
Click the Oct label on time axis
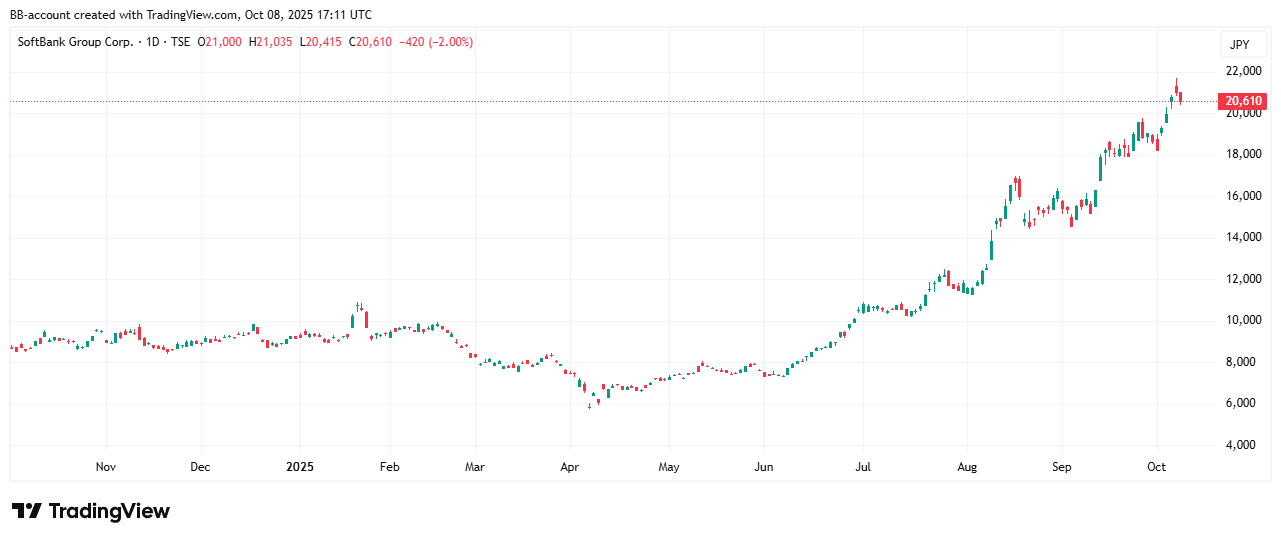pos(1157,467)
